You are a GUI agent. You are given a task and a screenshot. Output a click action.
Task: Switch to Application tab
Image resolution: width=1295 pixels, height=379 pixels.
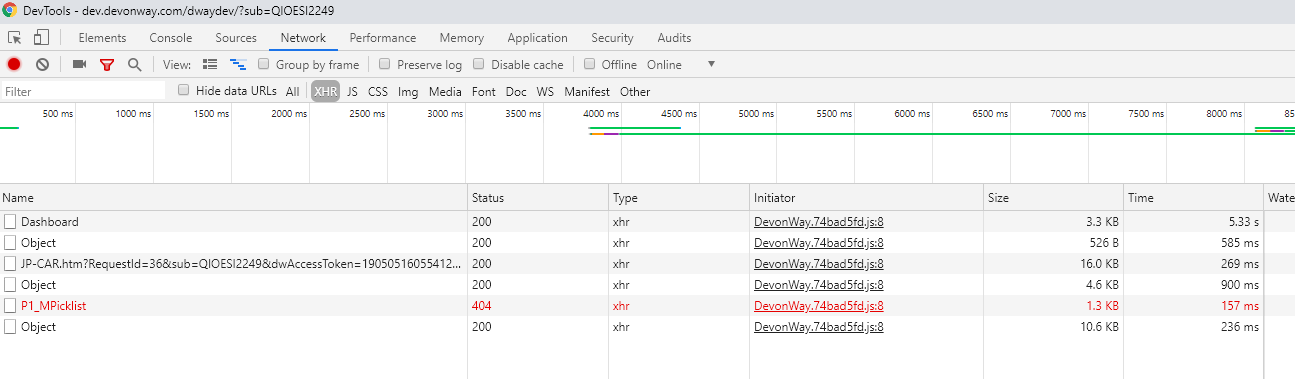click(x=537, y=38)
